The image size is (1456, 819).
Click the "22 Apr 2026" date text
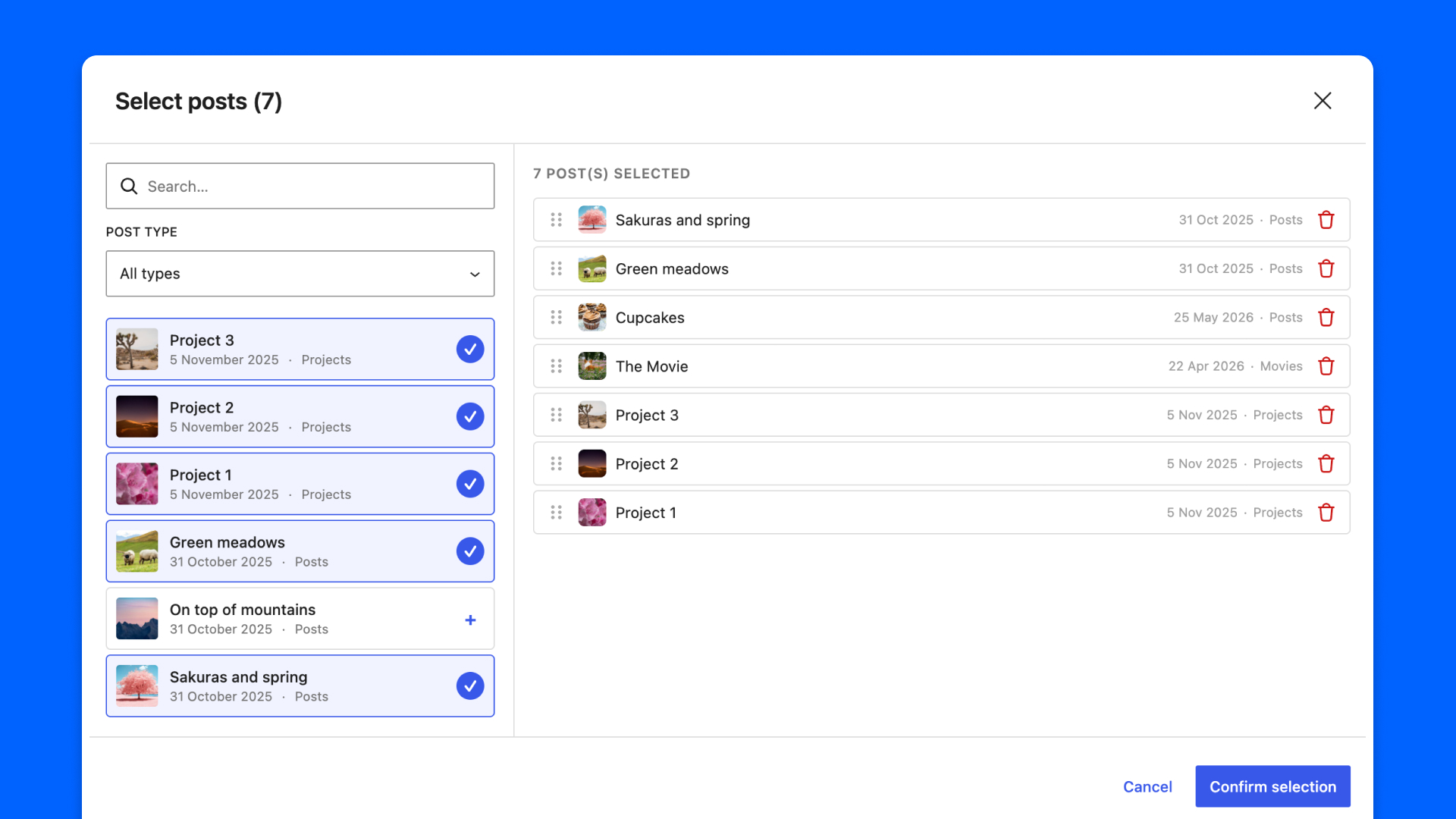coord(1206,366)
